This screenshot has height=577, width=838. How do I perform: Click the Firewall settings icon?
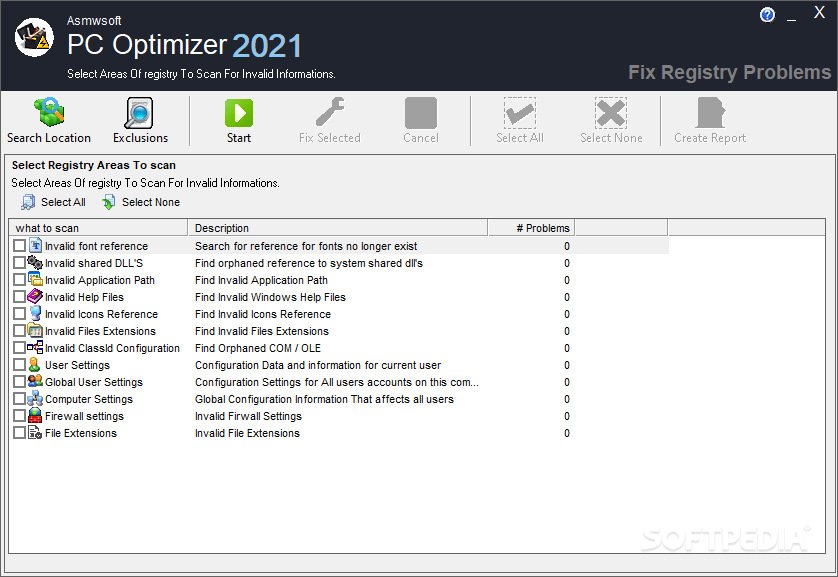click(35, 416)
